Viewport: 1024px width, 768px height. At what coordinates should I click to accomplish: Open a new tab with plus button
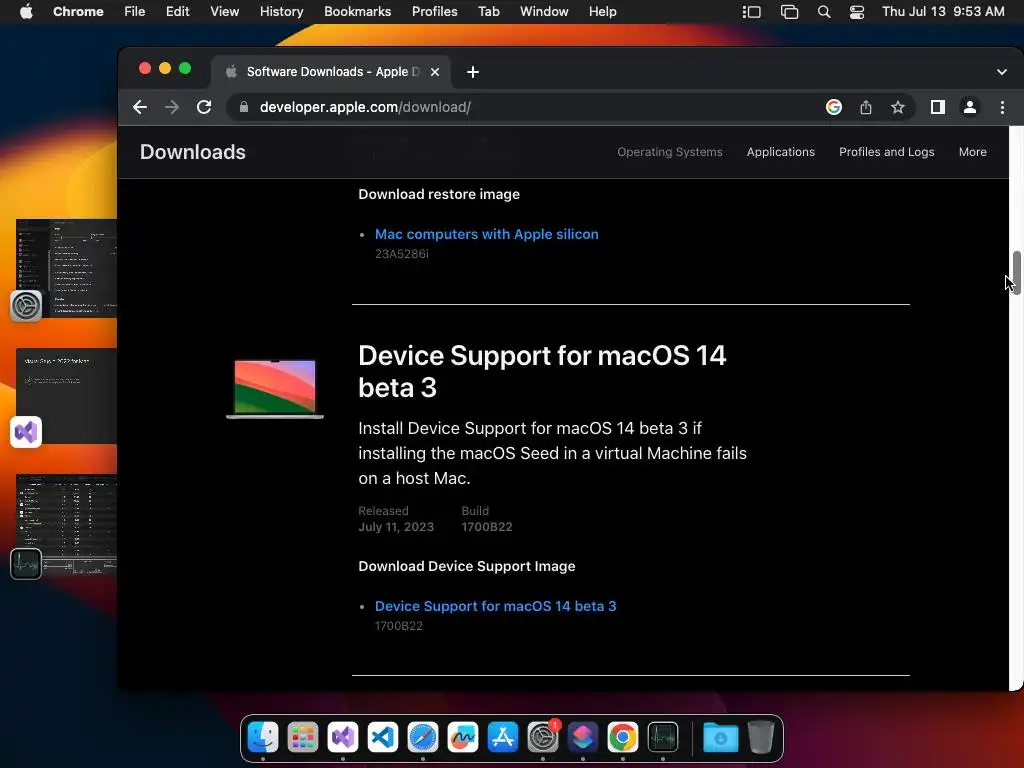click(x=473, y=72)
